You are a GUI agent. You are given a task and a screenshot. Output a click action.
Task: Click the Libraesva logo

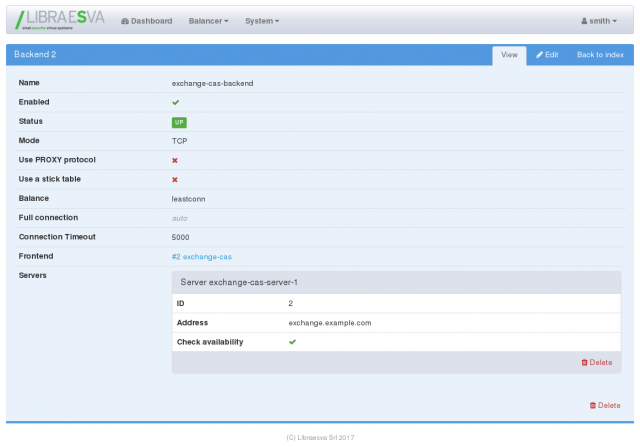(58, 20)
